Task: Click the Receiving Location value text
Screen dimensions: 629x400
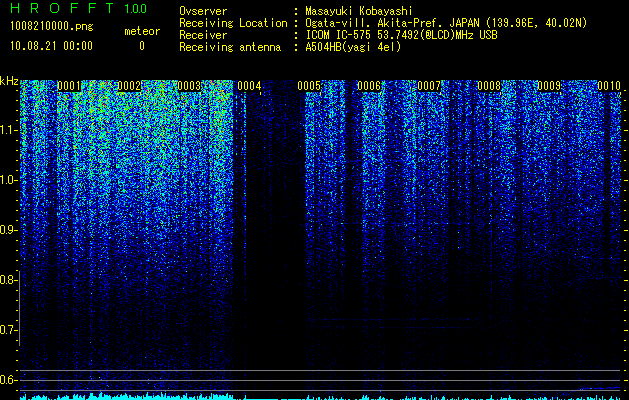Action: pos(446,23)
